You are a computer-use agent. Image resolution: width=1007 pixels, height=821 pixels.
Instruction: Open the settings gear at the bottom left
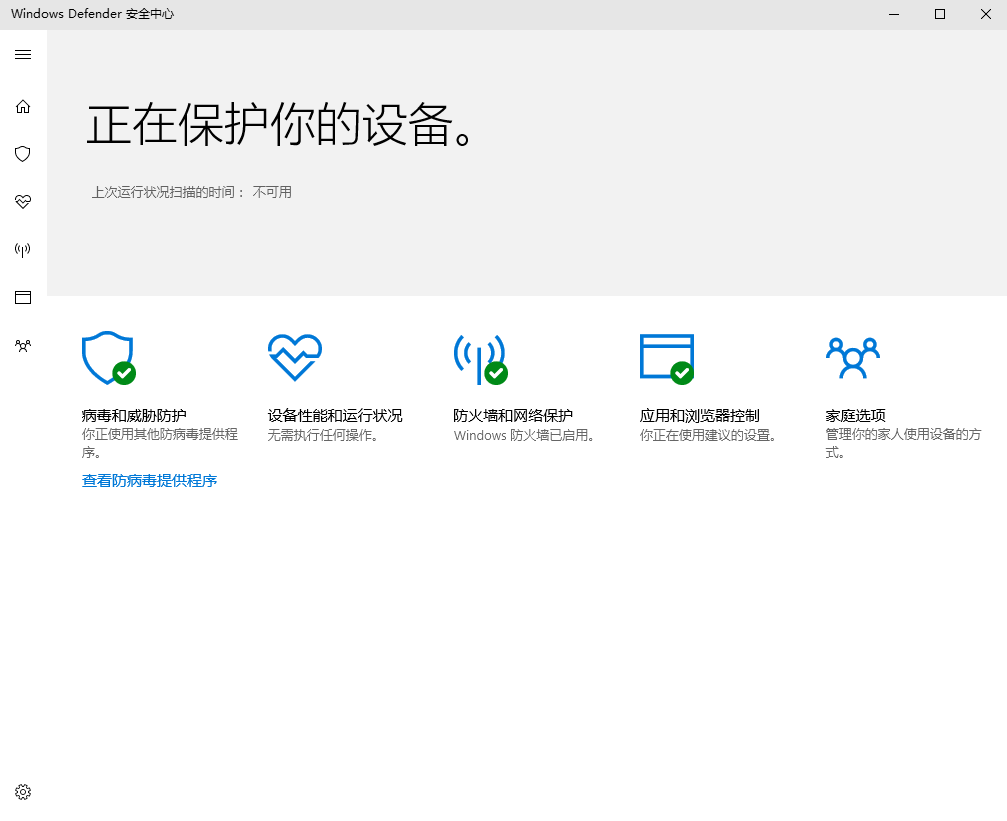point(23,791)
